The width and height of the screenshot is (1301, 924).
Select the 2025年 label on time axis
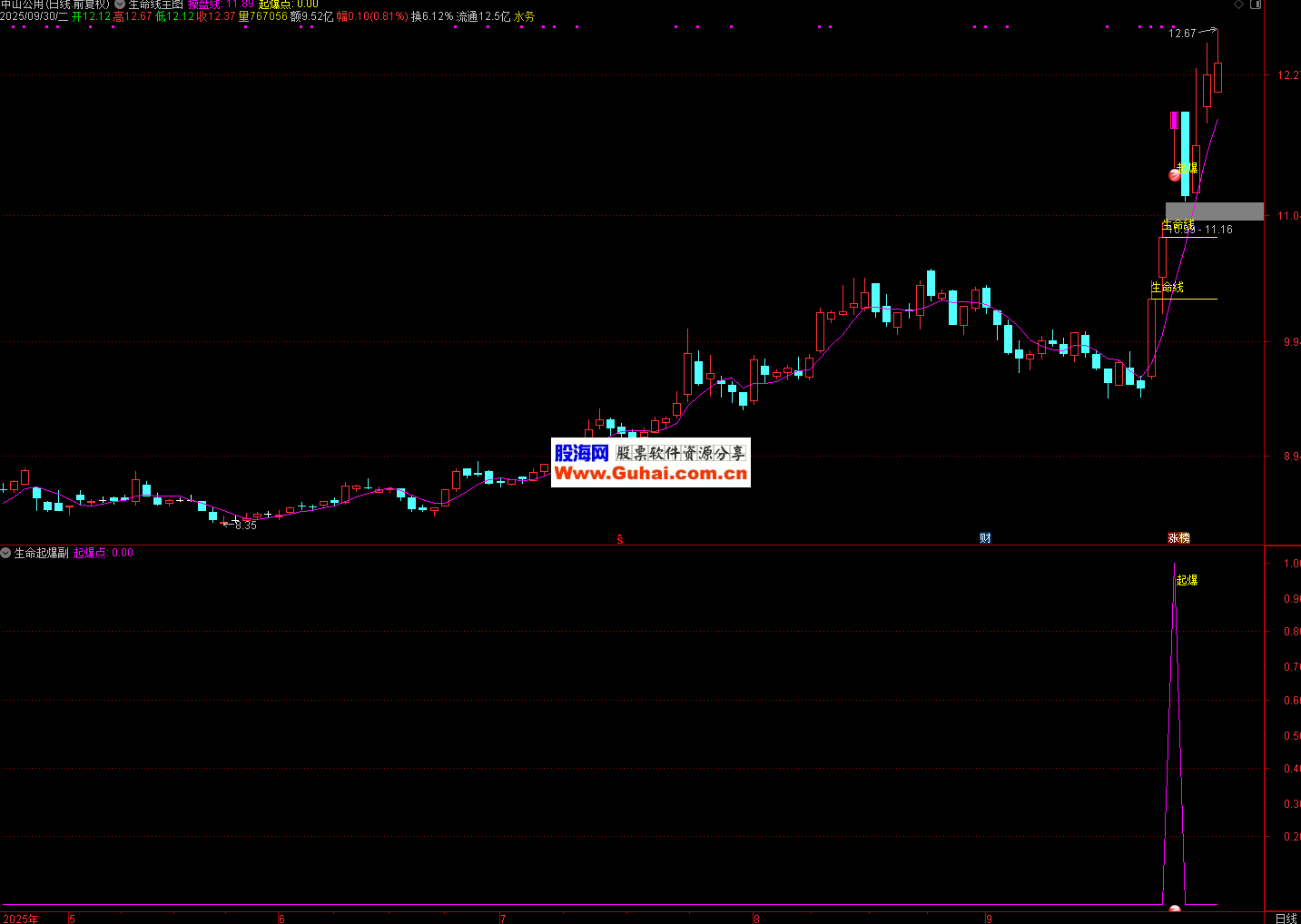20,919
